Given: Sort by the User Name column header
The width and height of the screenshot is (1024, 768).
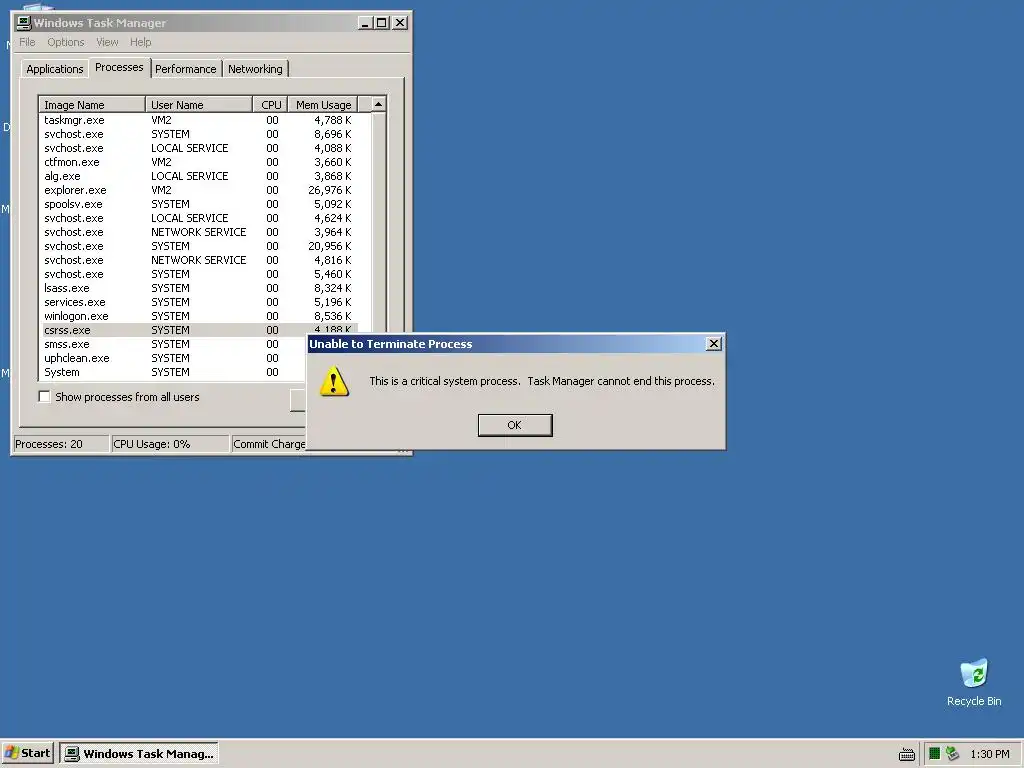Looking at the screenshot, I should [199, 104].
